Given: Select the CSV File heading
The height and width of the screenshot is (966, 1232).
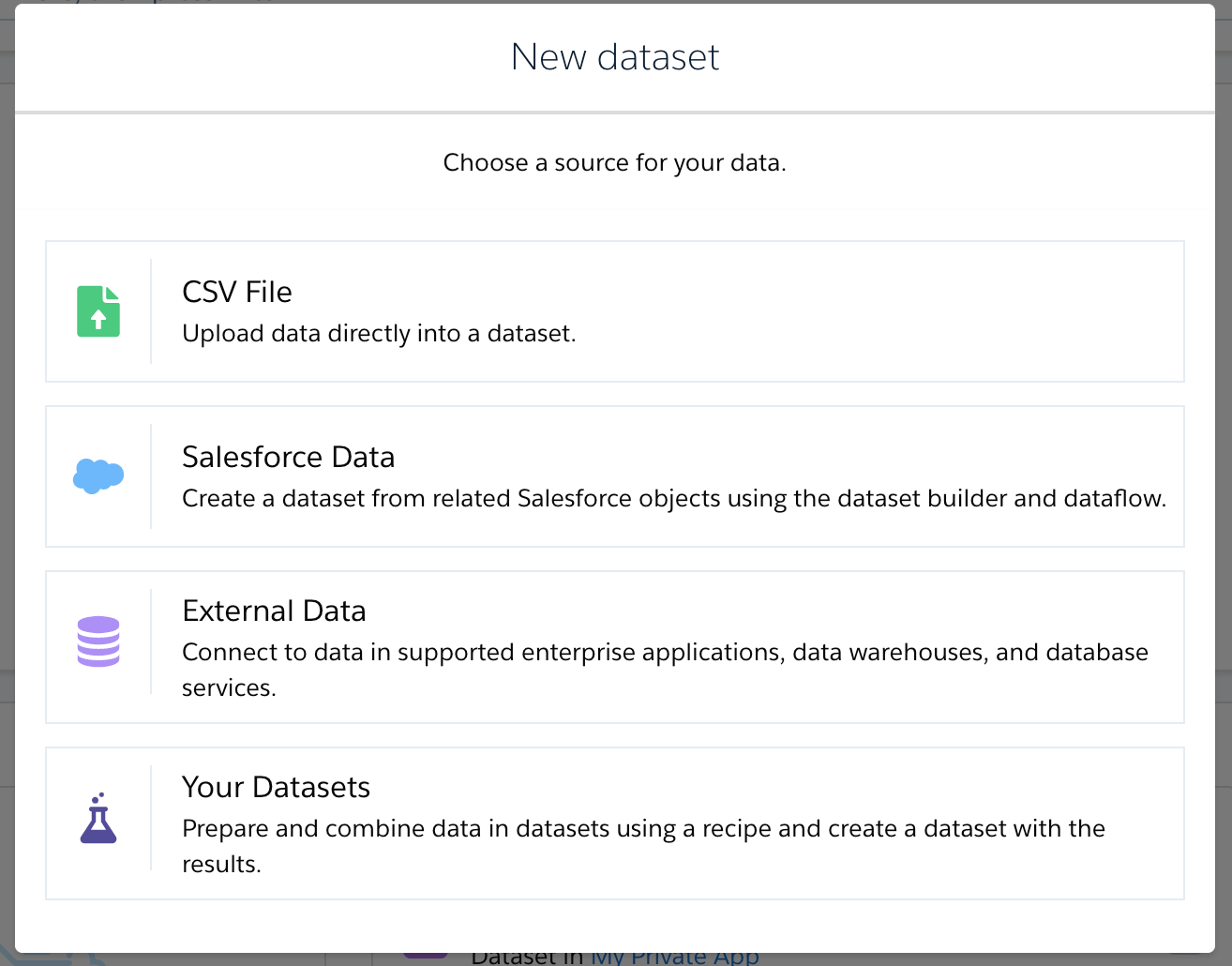Looking at the screenshot, I should 237,292.
